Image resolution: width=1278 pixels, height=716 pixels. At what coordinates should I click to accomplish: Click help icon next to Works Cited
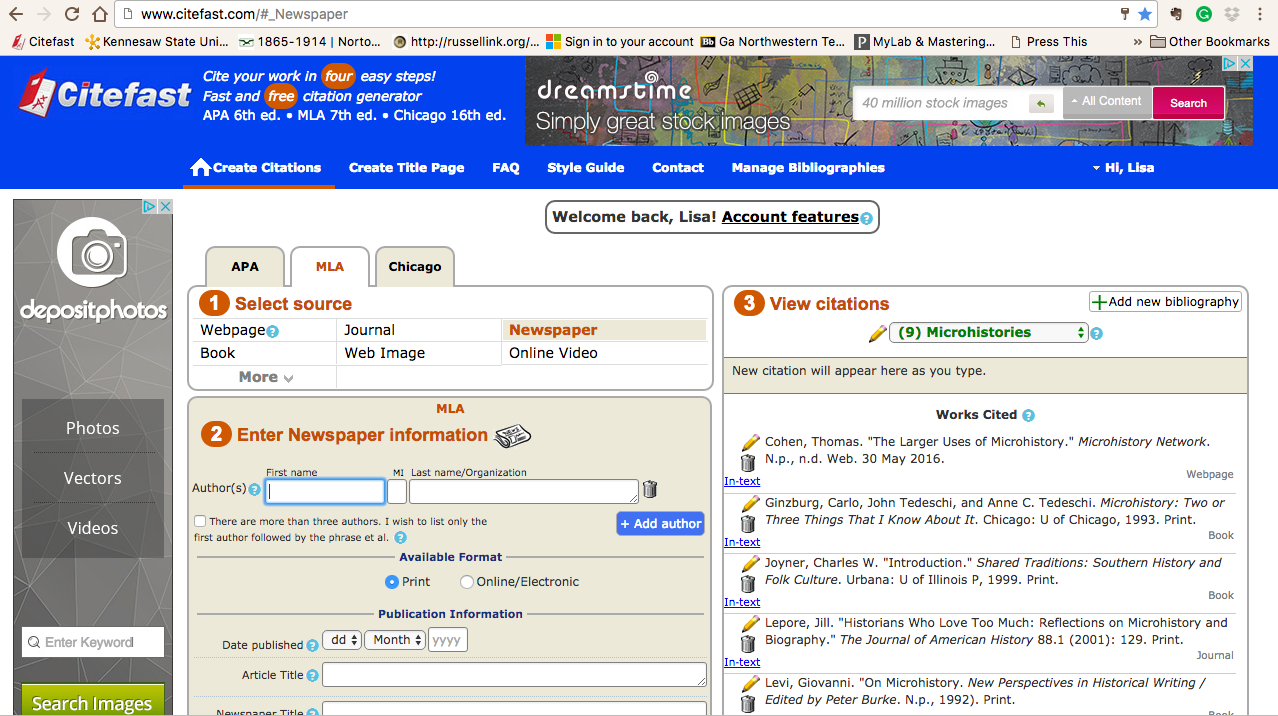pyautogui.click(x=1028, y=415)
